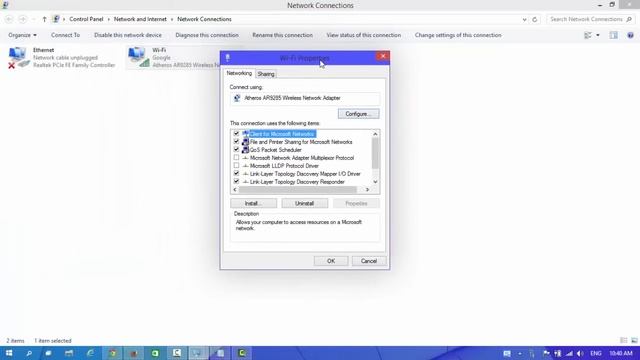Select the Networking tab
This screenshot has height=360, width=640.
(x=239, y=73)
